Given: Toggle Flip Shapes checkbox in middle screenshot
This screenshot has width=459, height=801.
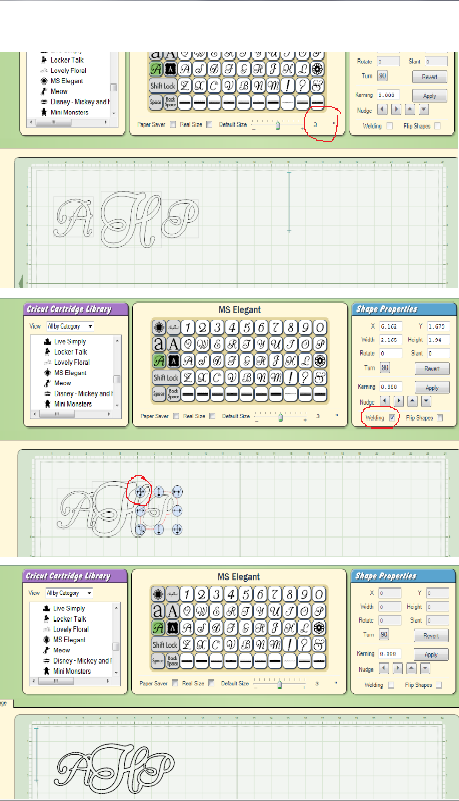Looking at the screenshot, I should point(440,417).
